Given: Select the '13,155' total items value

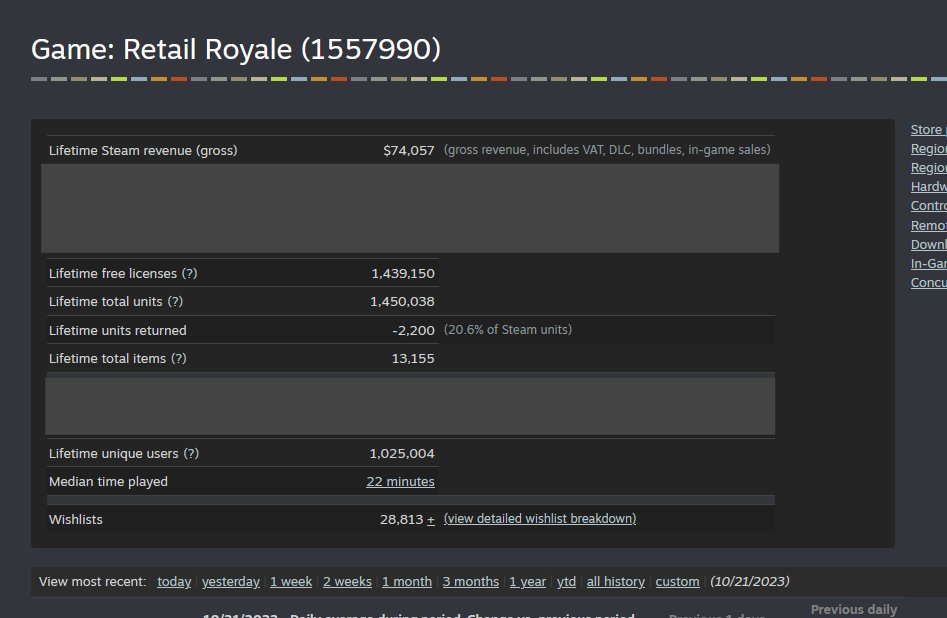Looking at the screenshot, I should 413,358.
